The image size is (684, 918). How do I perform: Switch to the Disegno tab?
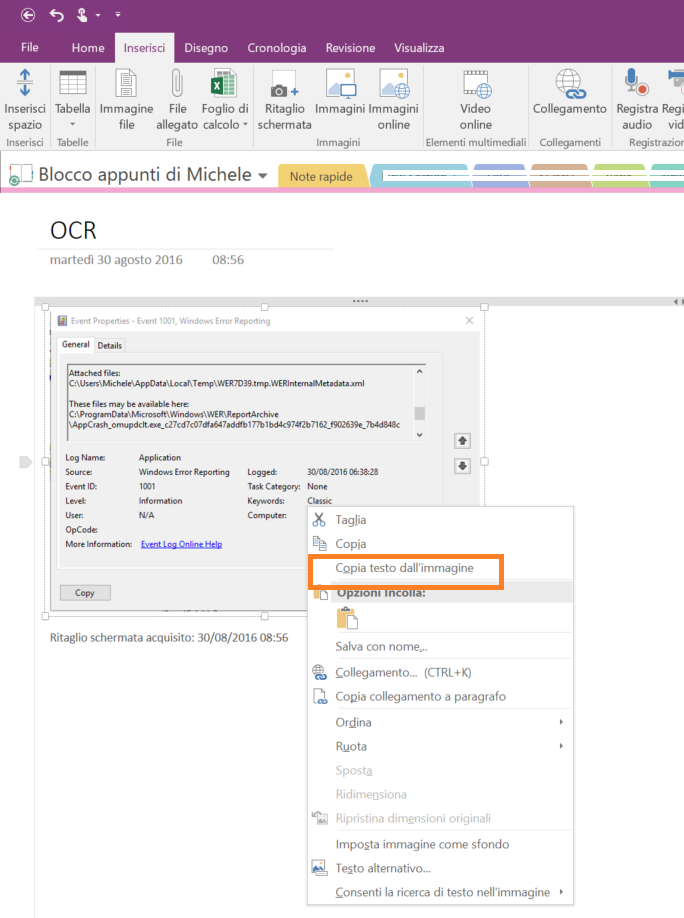coord(206,48)
